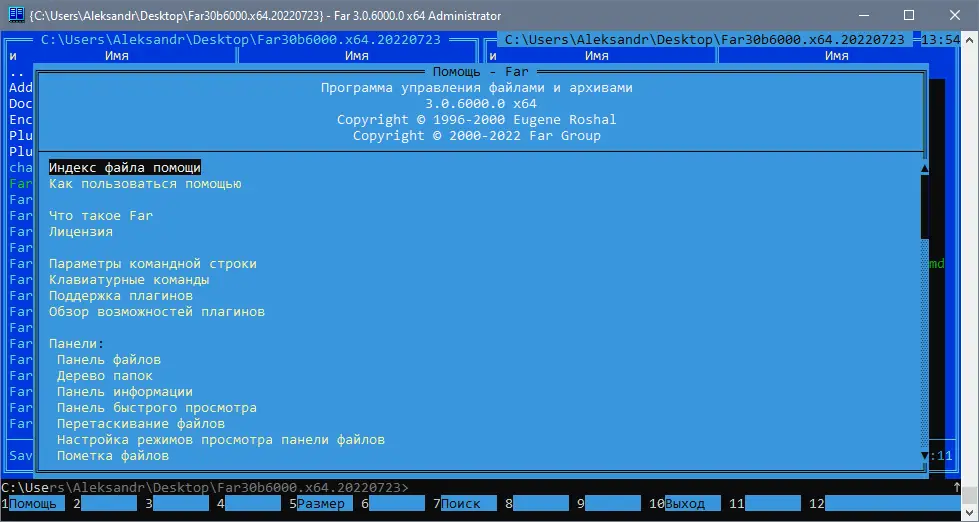Open 'Поддержка плагинов' help topic

(121, 295)
